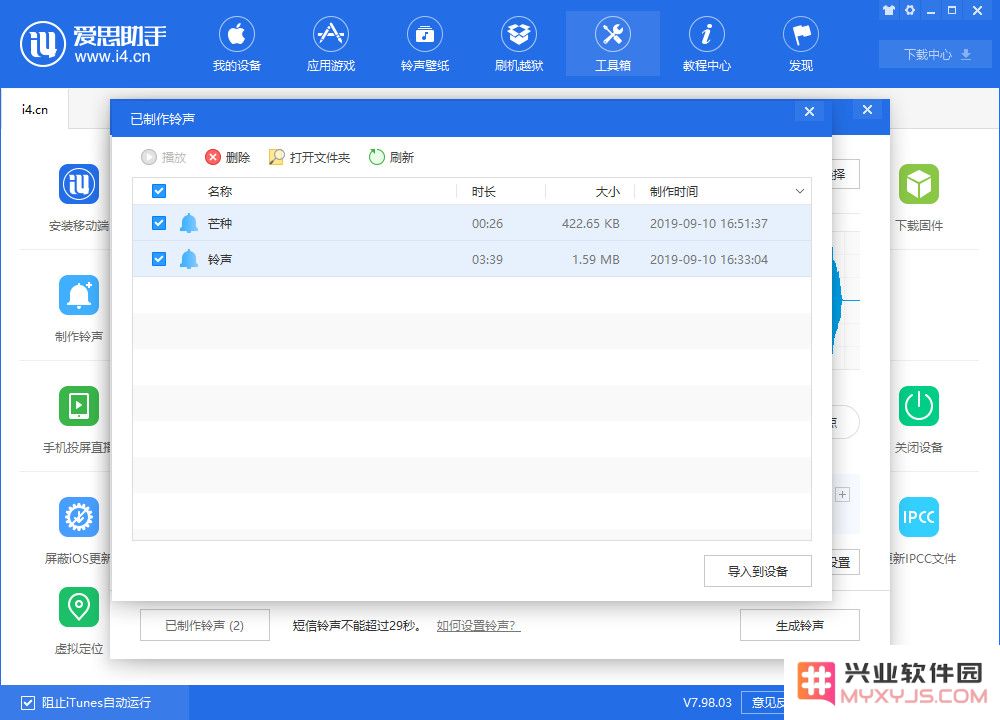Open the 屏蔽iOS更新 tool icon
This screenshot has width=1000, height=720.
[x=79, y=517]
